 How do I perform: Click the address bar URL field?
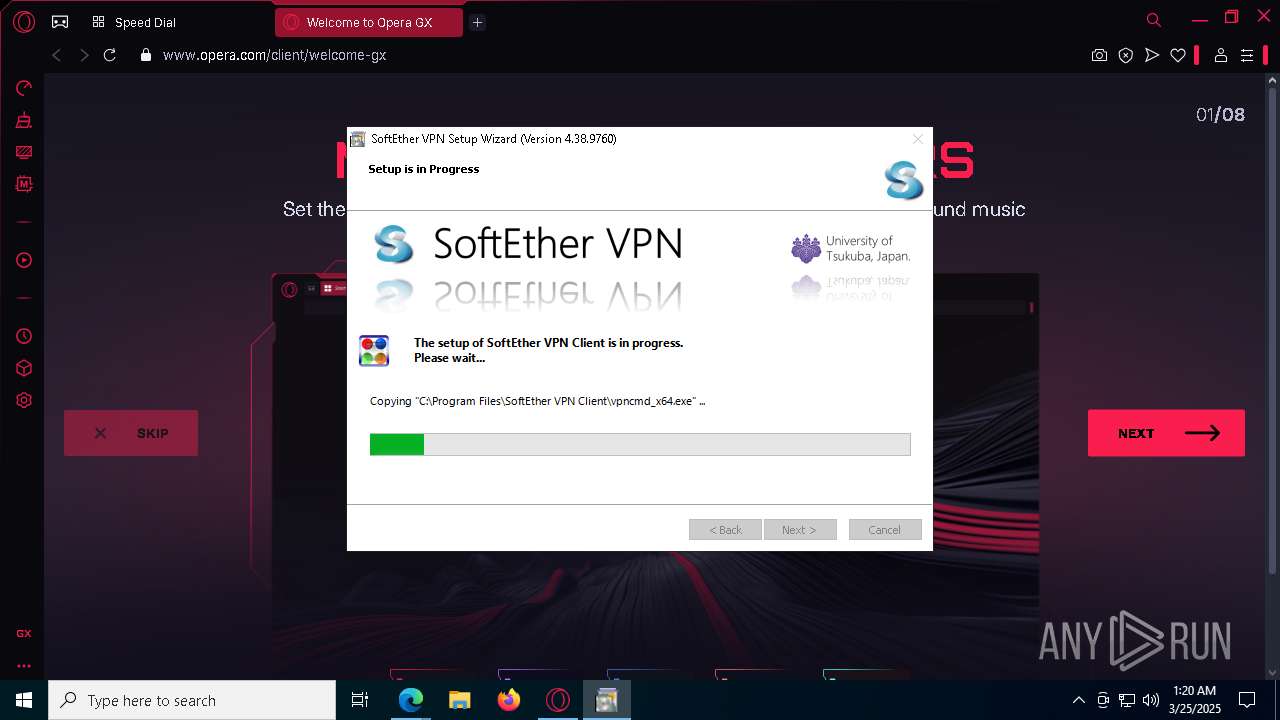point(274,55)
